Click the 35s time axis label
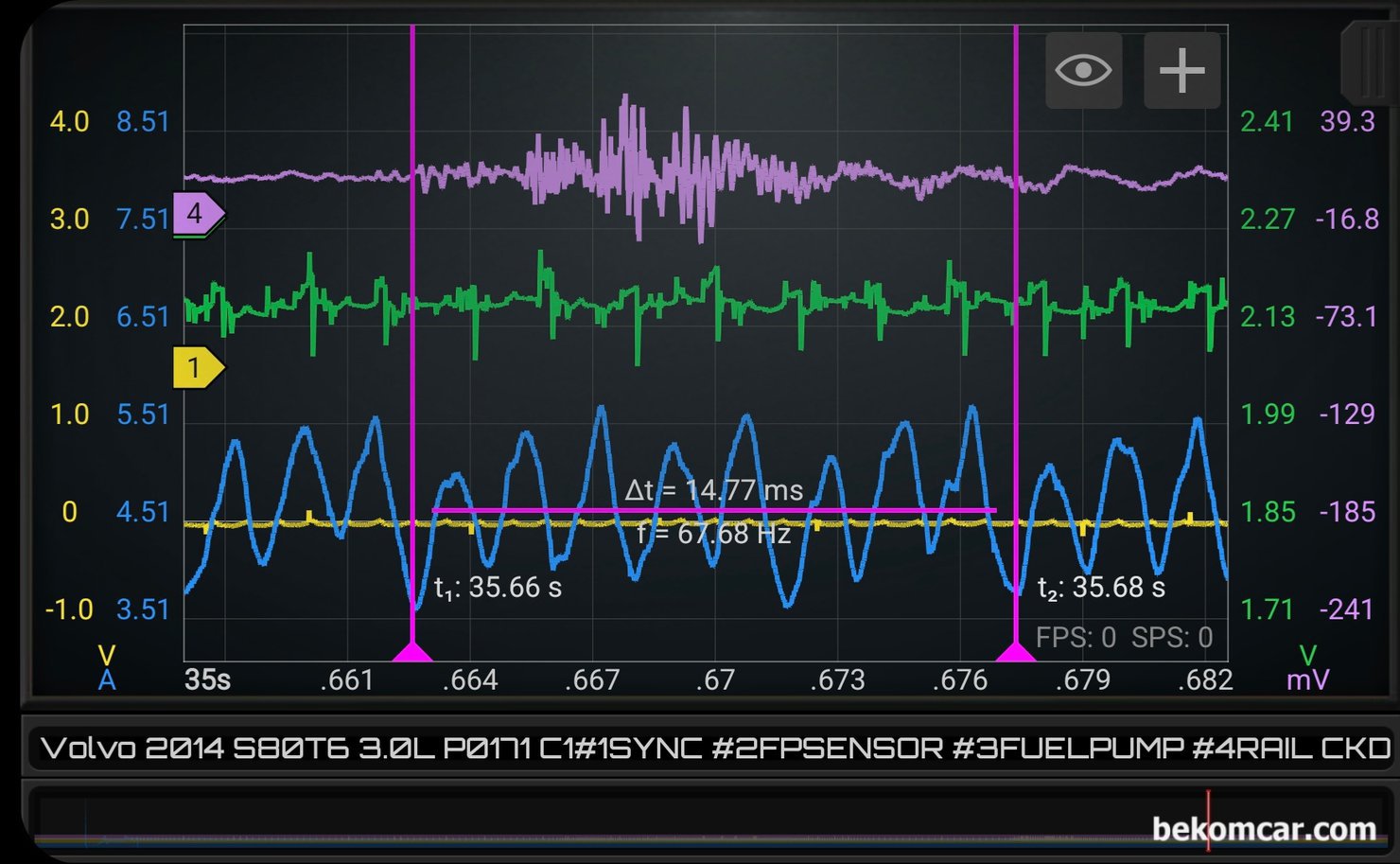 tap(208, 679)
